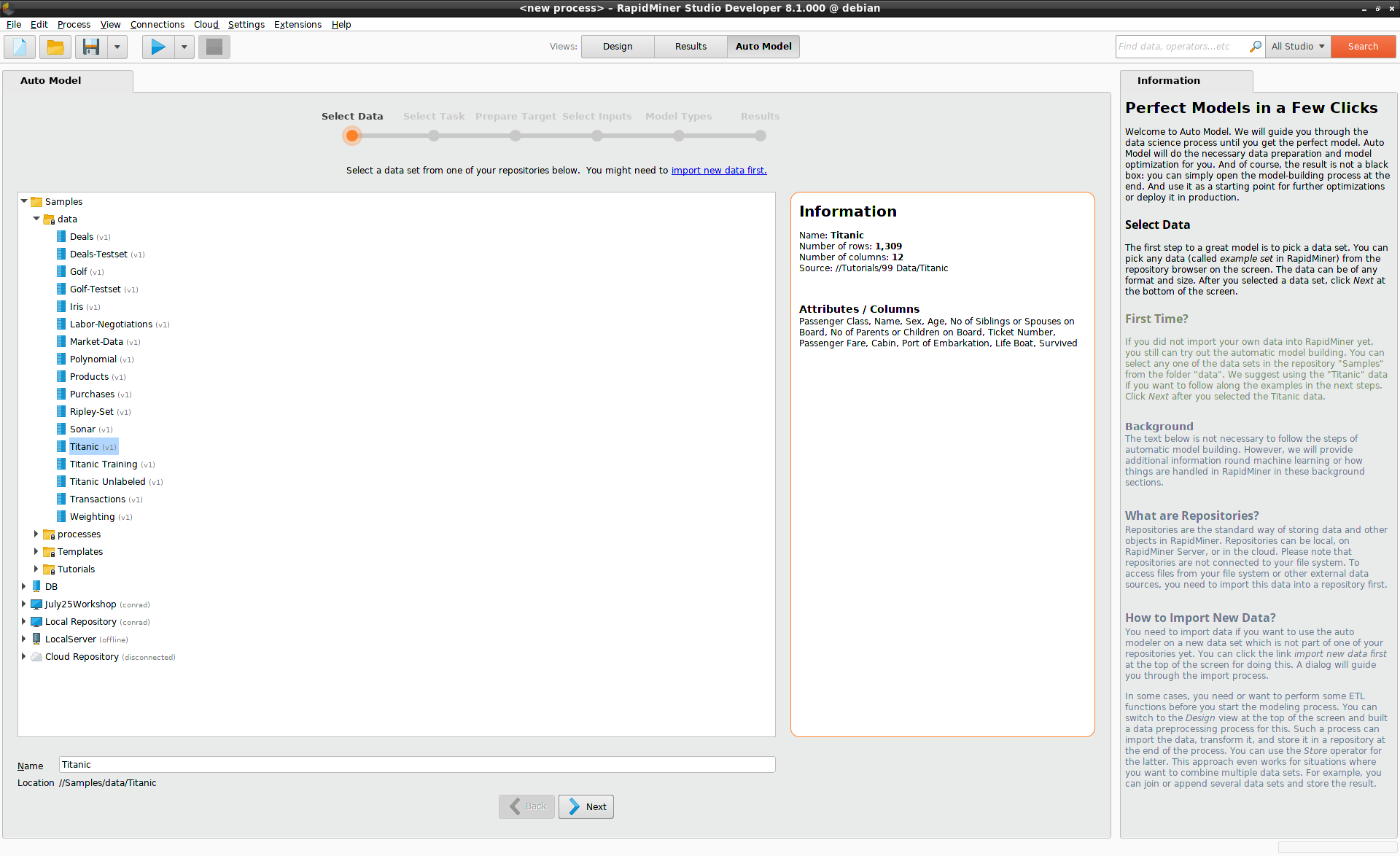Collapse the Samples repository folder
This screenshot has width=1400, height=856.
[24, 201]
